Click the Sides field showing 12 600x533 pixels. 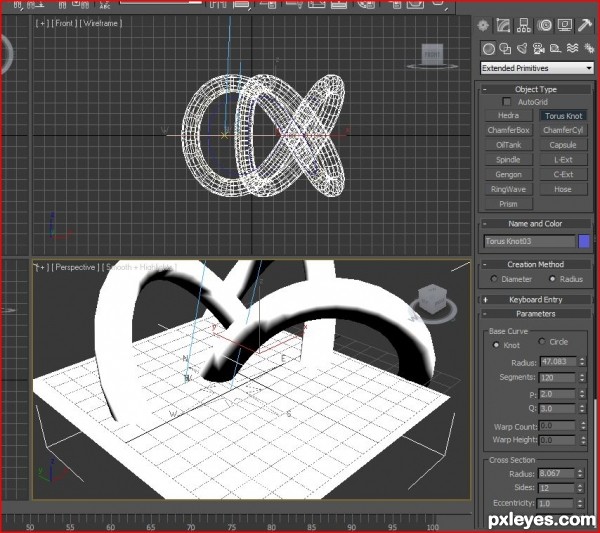coord(556,488)
